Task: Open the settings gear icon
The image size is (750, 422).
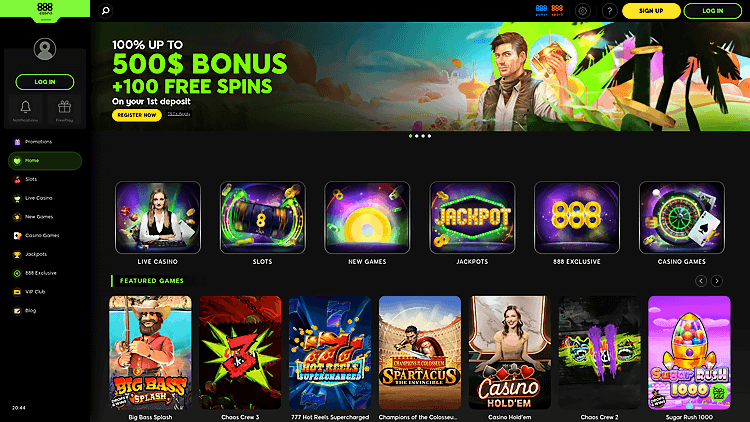Action: (582, 11)
